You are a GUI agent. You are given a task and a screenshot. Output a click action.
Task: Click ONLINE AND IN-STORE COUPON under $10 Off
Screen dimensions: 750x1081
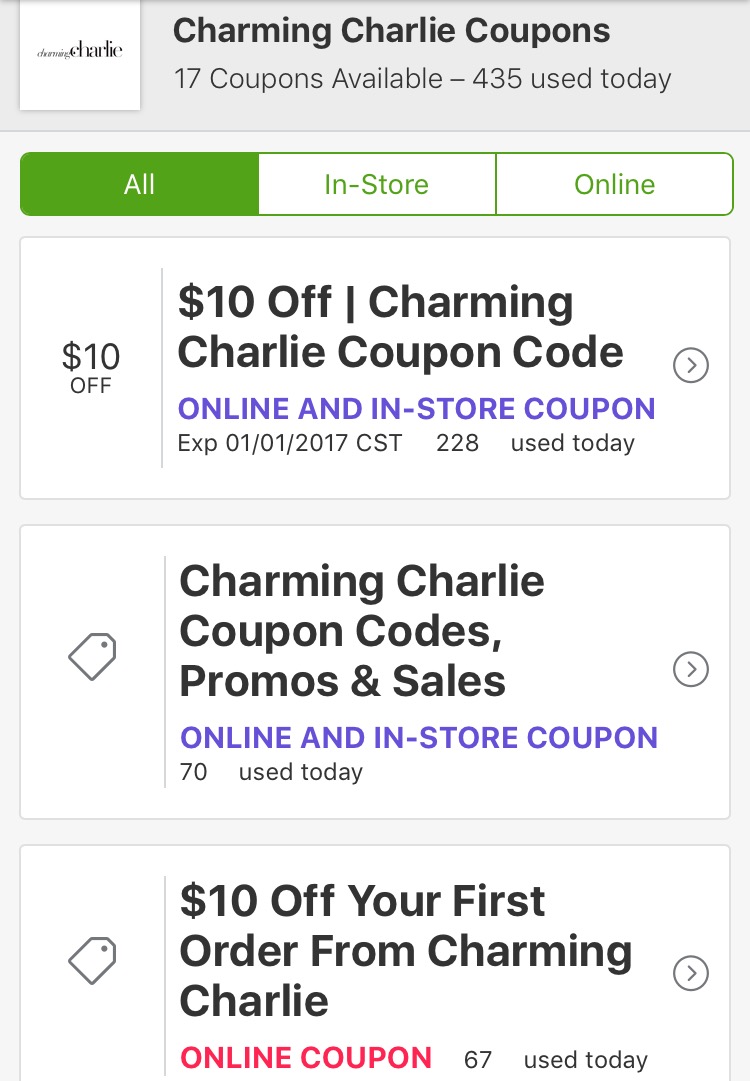point(416,409)
